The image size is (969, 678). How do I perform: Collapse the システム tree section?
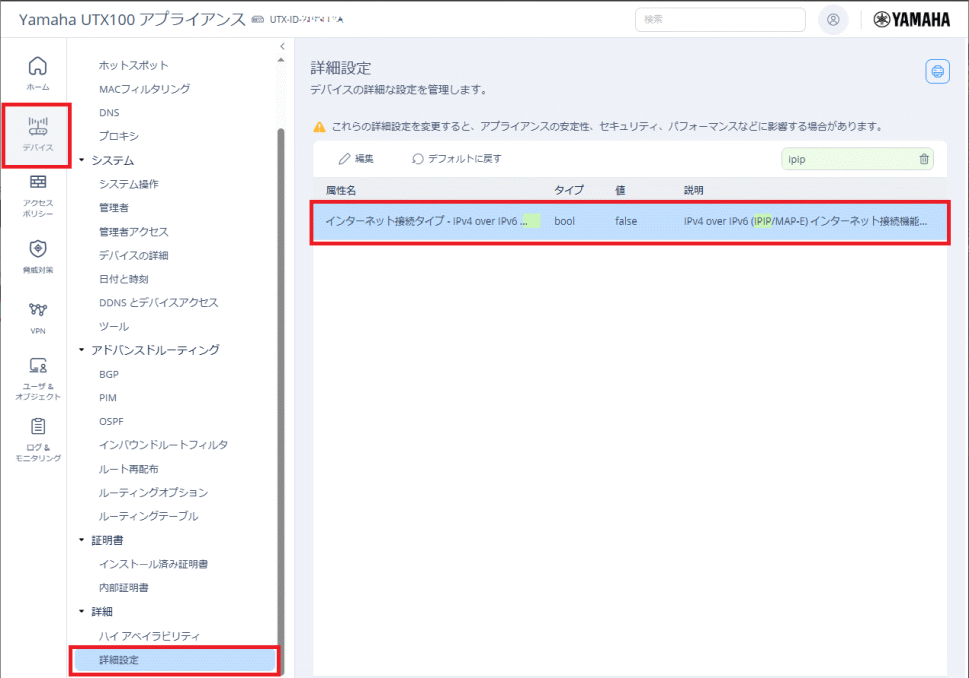click(x=82, y=160)
